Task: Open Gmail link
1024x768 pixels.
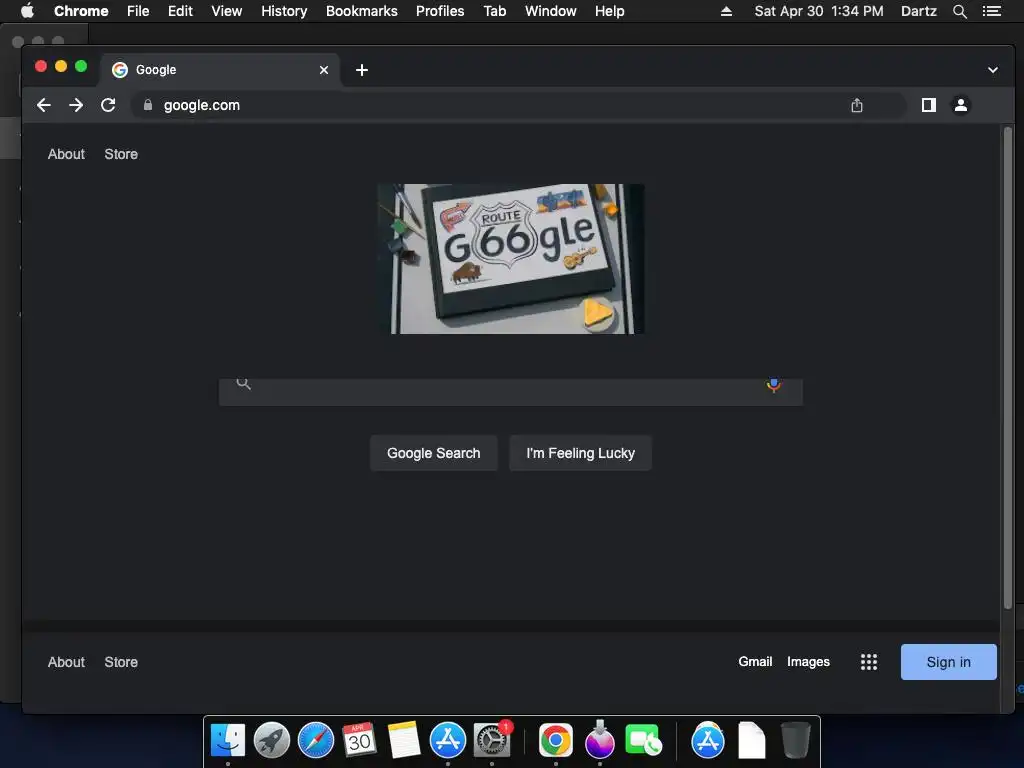Action: point(755,662)
